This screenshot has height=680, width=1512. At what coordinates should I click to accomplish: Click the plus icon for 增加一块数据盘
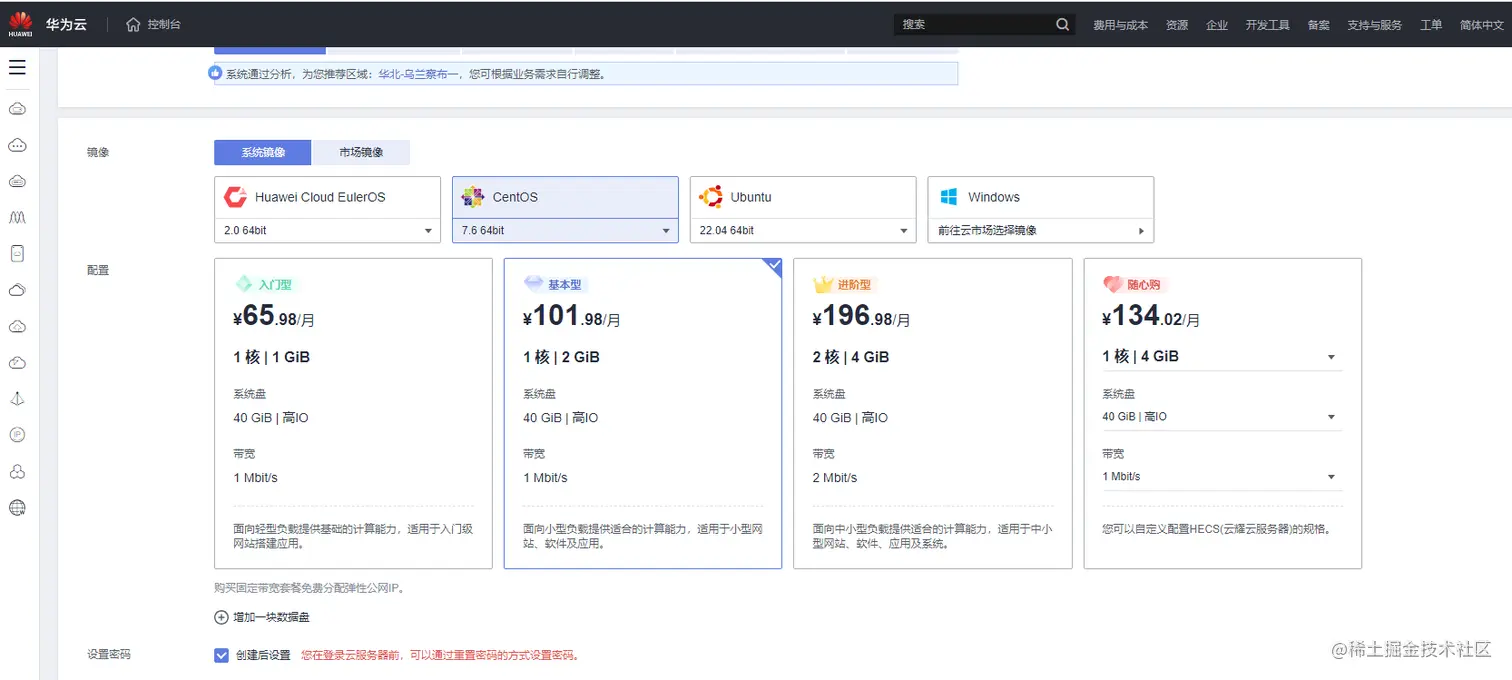(x=222, y=617)
